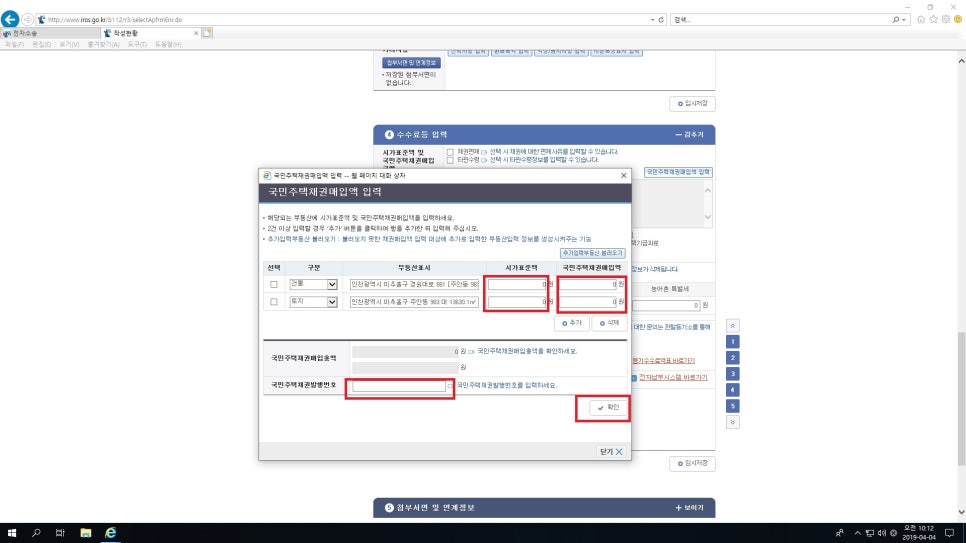Jump to section 3 in side navigator
This screenshot has width=966, height=543.
(733, 374)
